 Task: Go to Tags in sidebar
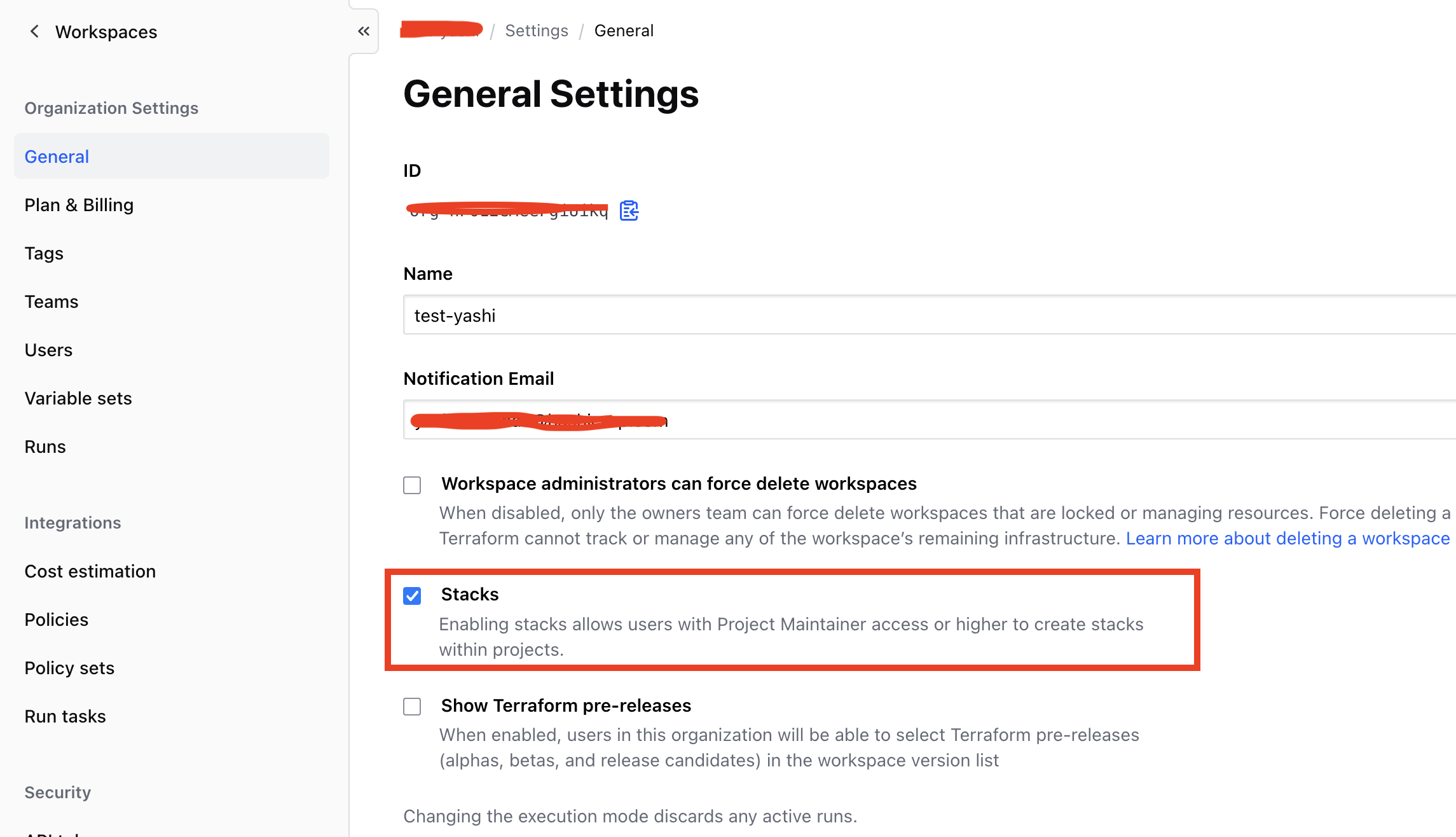click(44, 253)
